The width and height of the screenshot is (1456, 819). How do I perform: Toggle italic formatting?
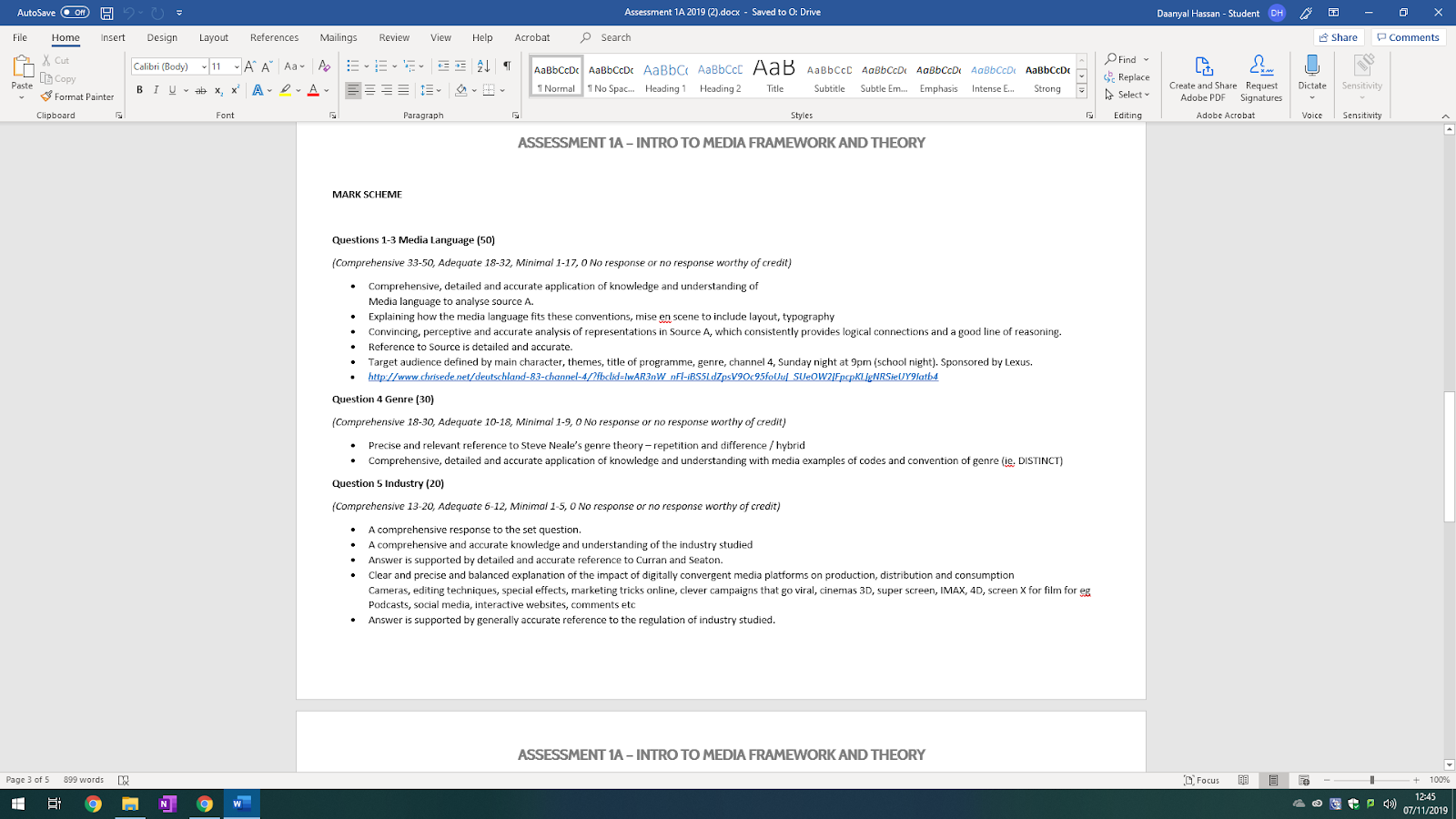(156, 90)
